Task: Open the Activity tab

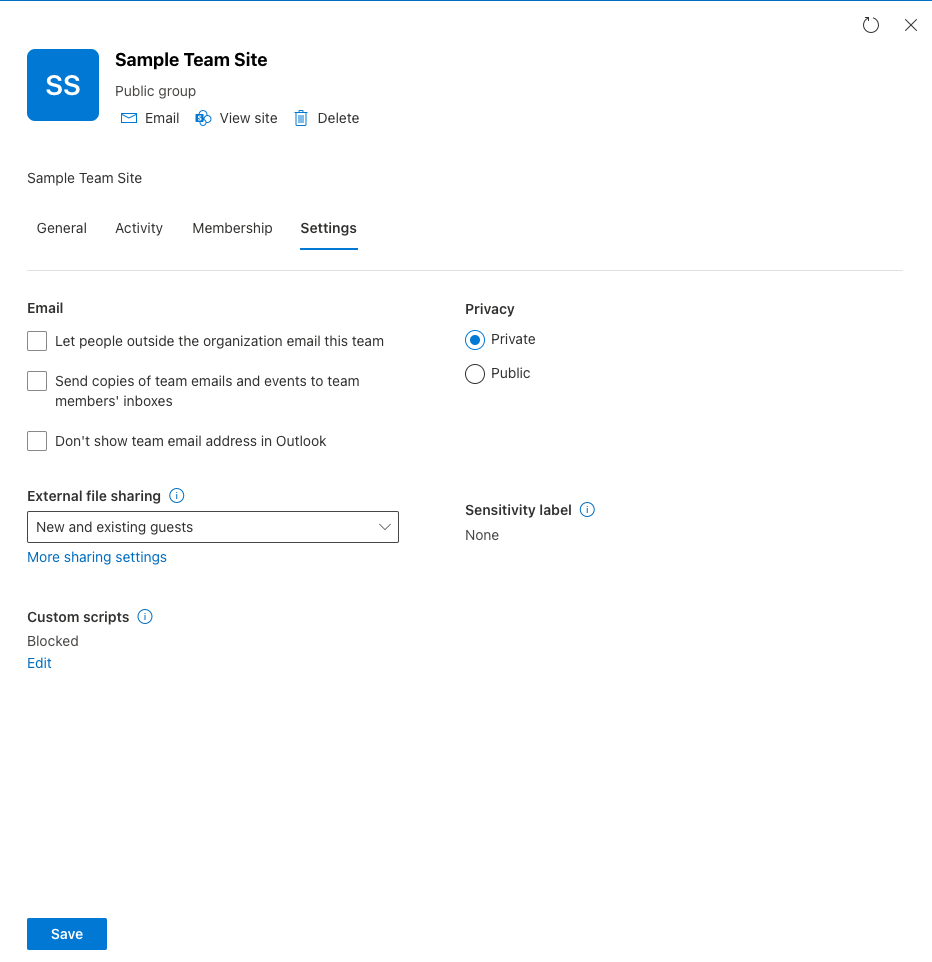Action: pyautogui.click(x=139, y=228)
